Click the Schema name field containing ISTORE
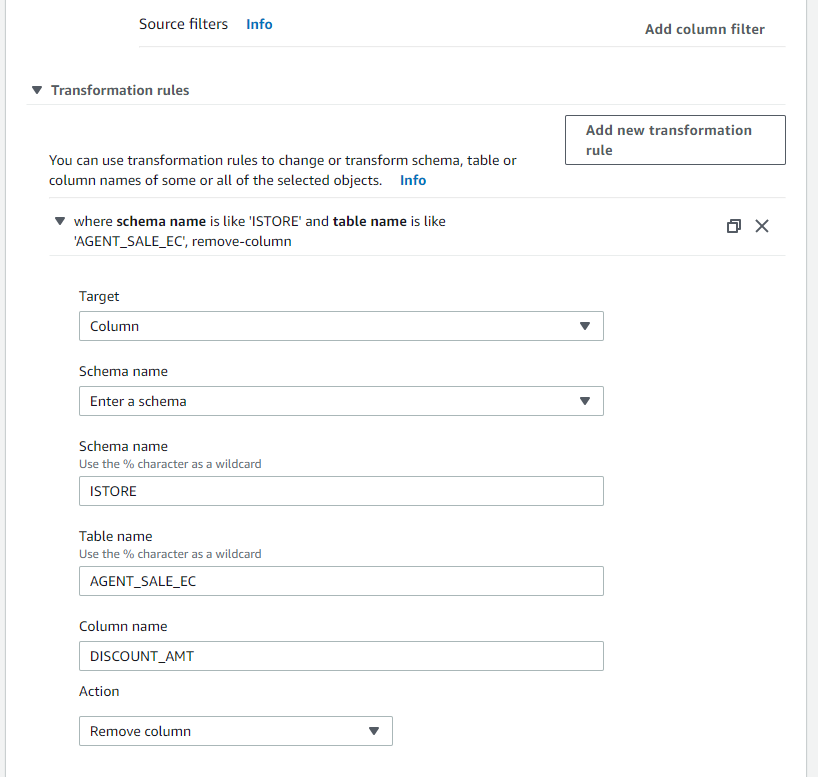Image resolution: width=818 pixels, height=777 pixels. 340,491
